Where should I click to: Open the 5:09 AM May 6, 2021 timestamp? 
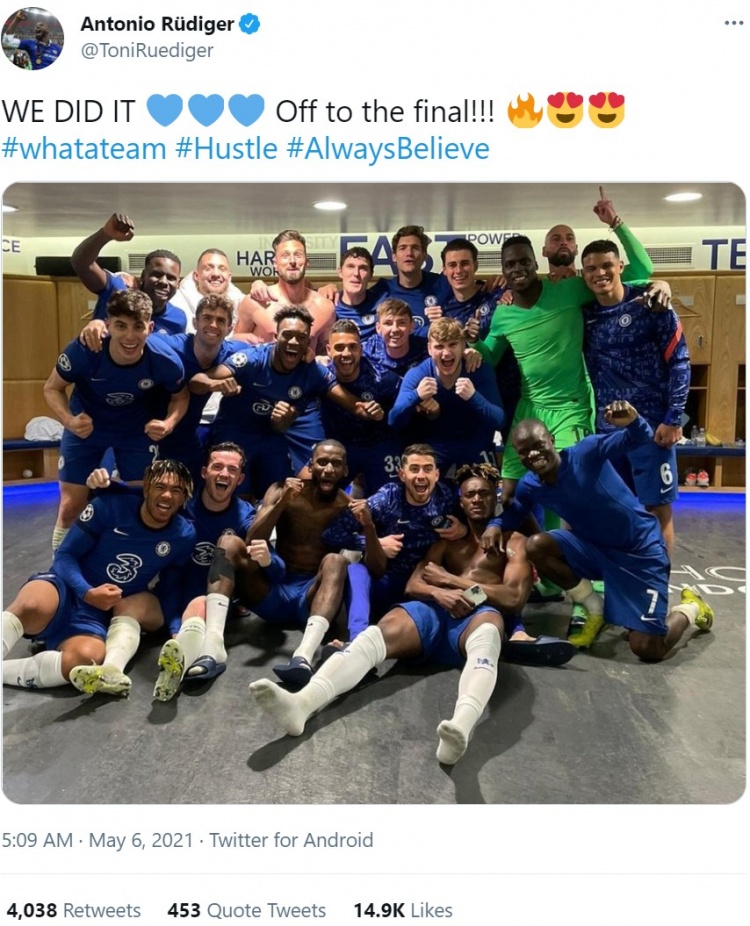[97, 840]
